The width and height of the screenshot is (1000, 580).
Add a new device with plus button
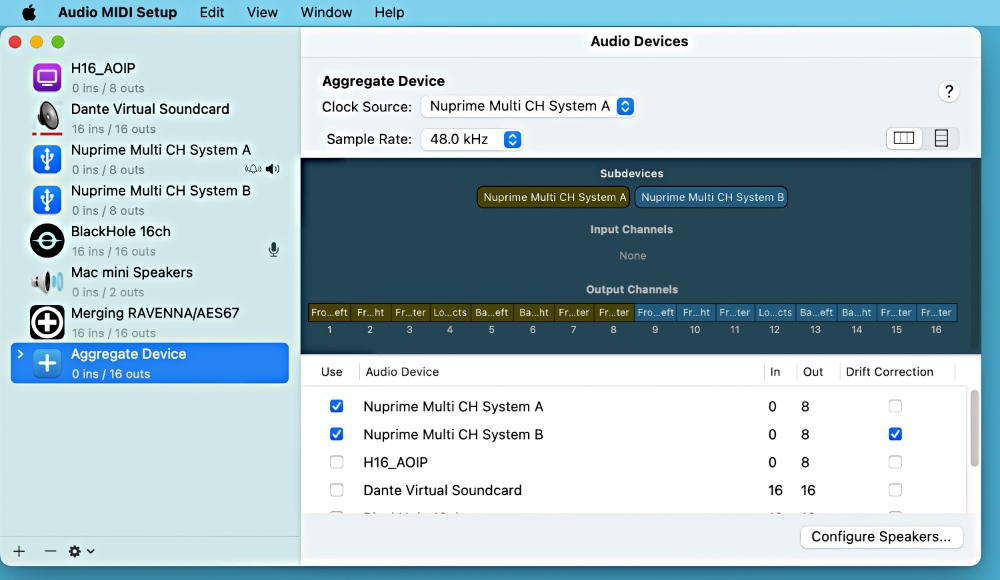point(19,551)
